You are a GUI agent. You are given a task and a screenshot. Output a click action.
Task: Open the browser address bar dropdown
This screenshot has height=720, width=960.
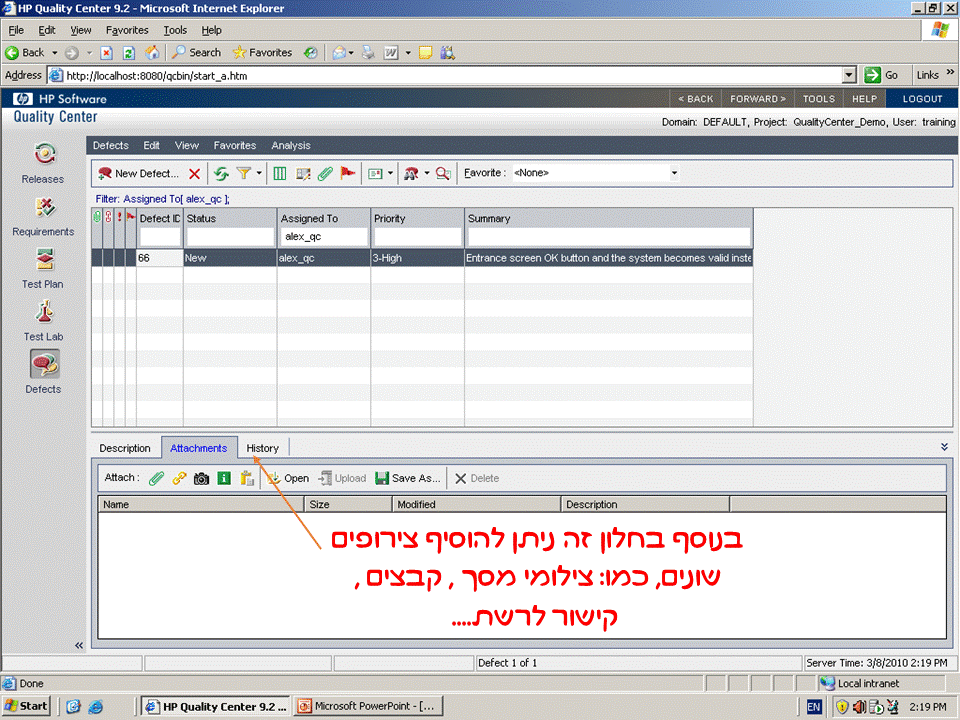click(x=849, y=75)
